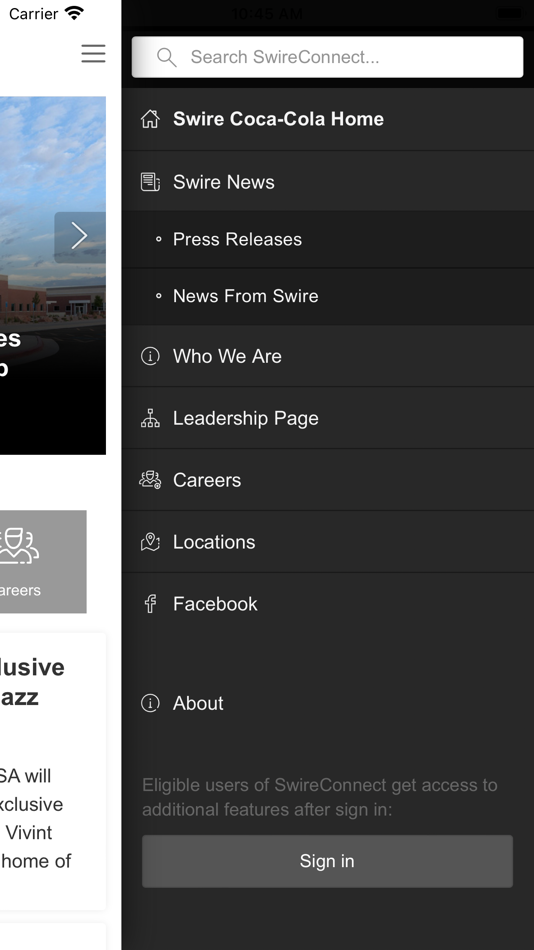534x950 pixels.
Task: Click the house icon beside Swire Coca-Cola Home
Action: click(150, 119)
